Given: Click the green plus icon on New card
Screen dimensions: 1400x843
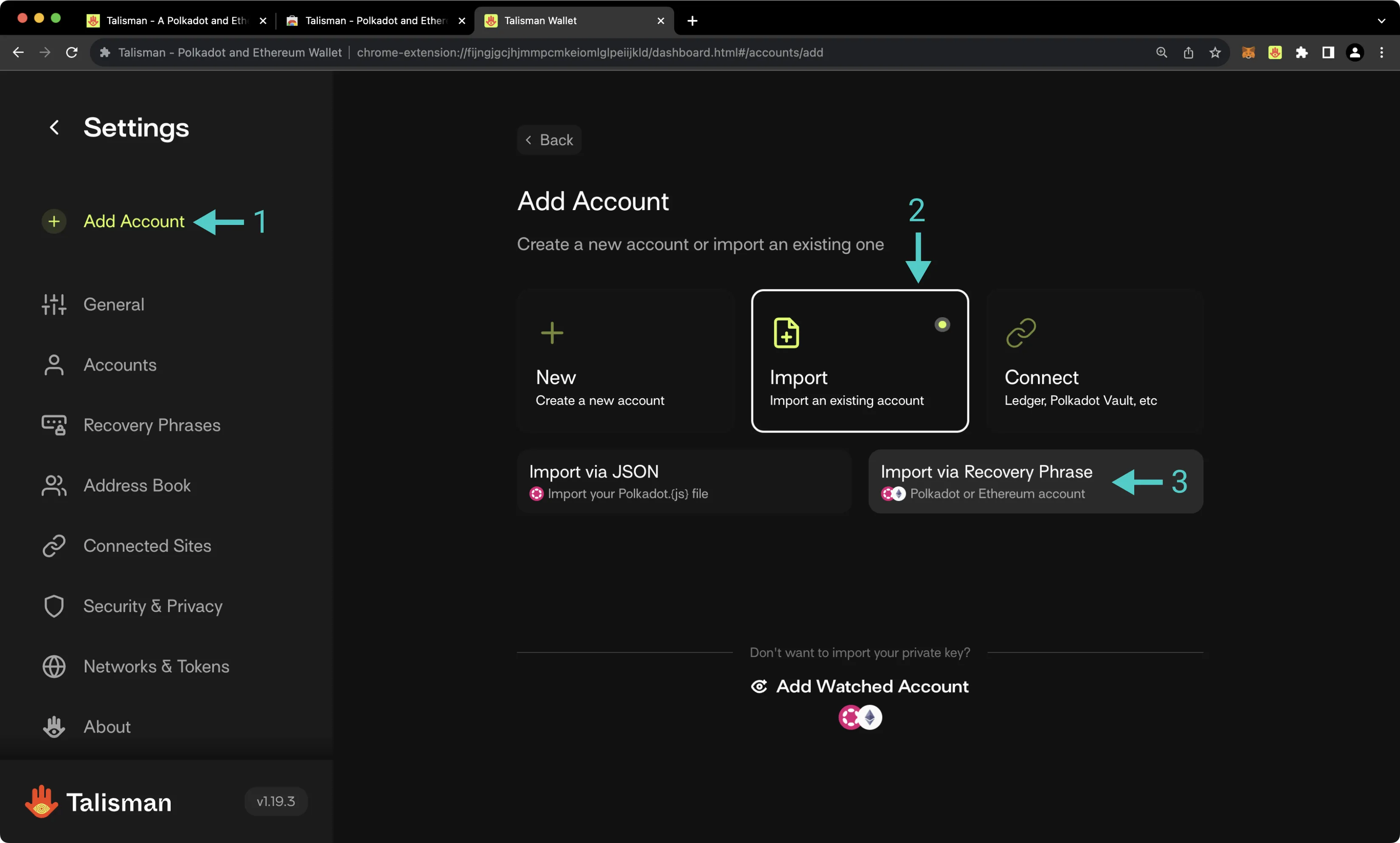Looking at the screenshot, I should (x=551, y=333).
